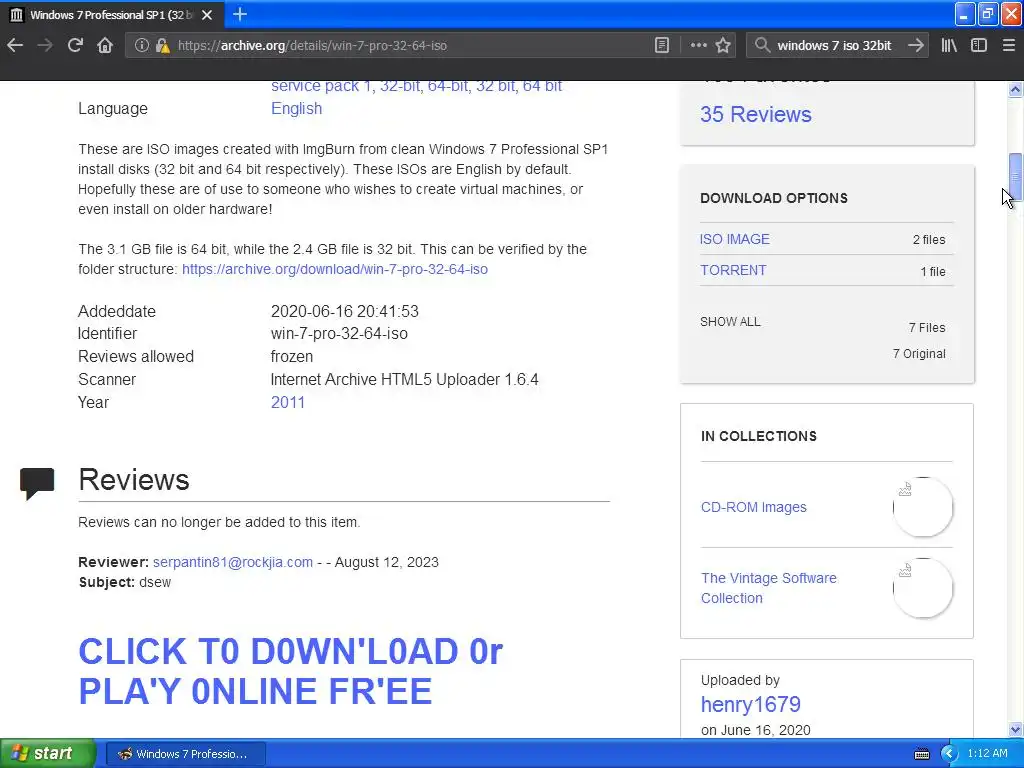Open page actions three-dots menu
This screenshot has width=1024, height=768.
tap(698, 45)
